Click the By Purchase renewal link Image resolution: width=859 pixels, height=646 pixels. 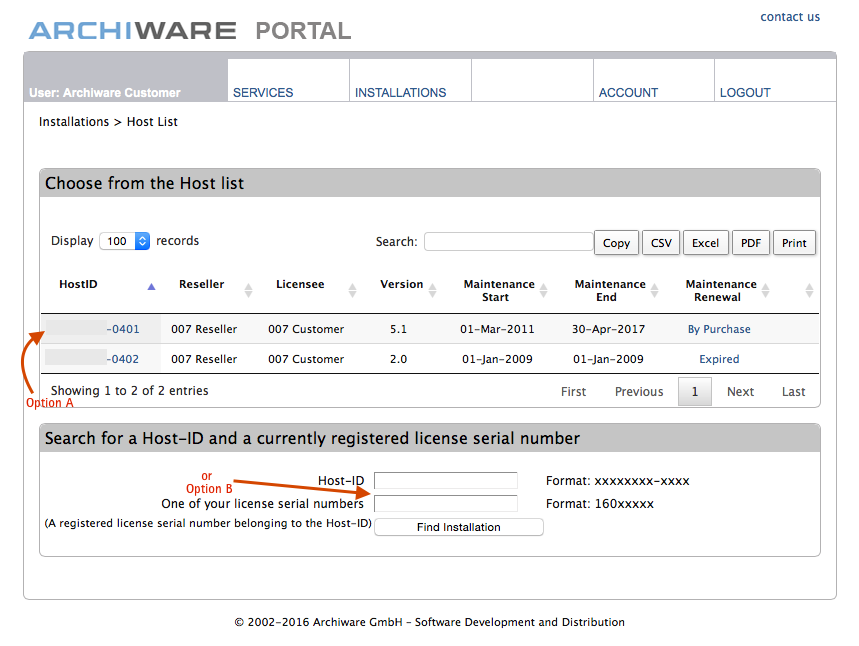pyautogui.click(x=718, y=329)
